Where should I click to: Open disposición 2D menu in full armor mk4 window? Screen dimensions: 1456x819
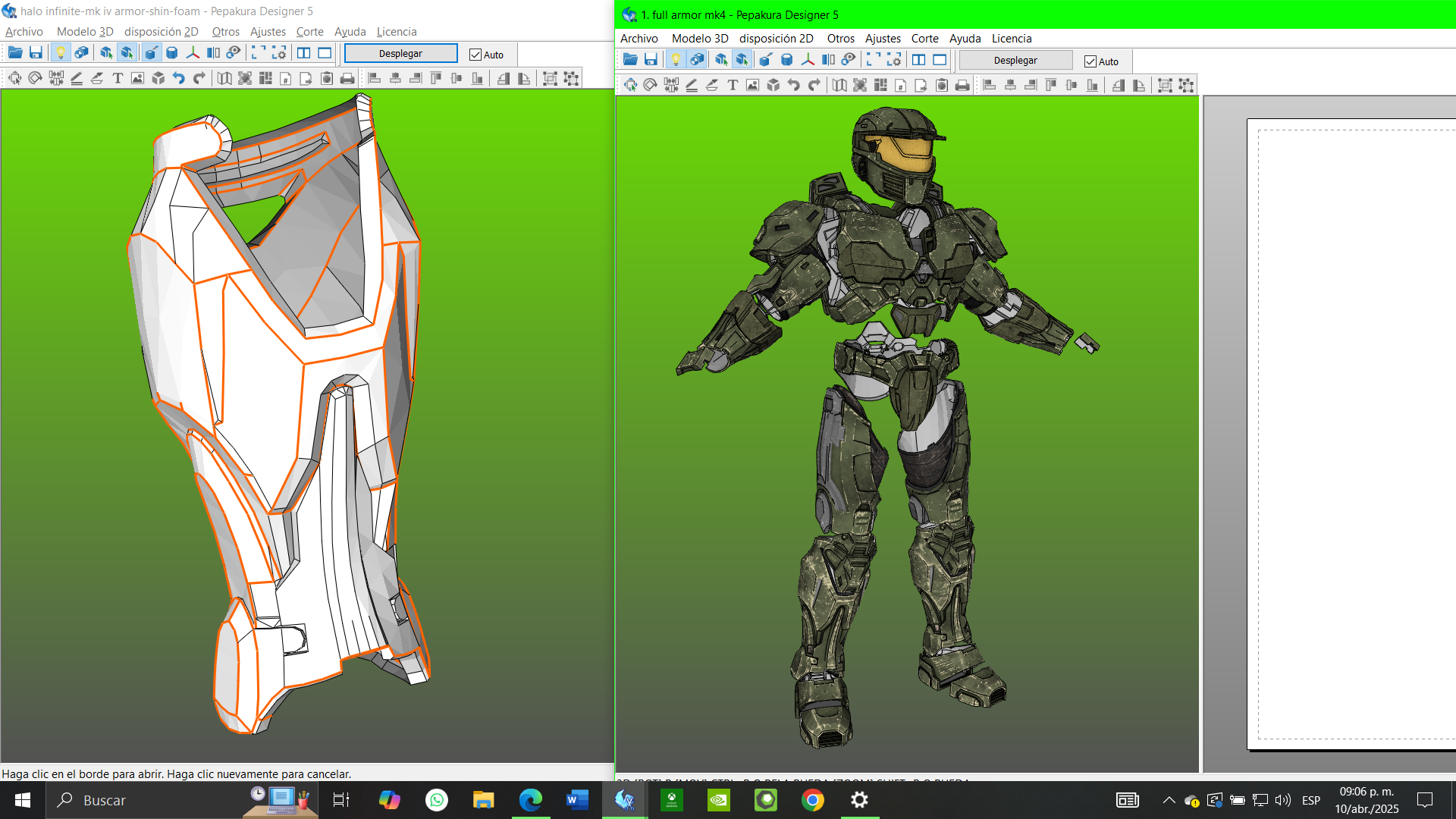[x=777, y=39]
